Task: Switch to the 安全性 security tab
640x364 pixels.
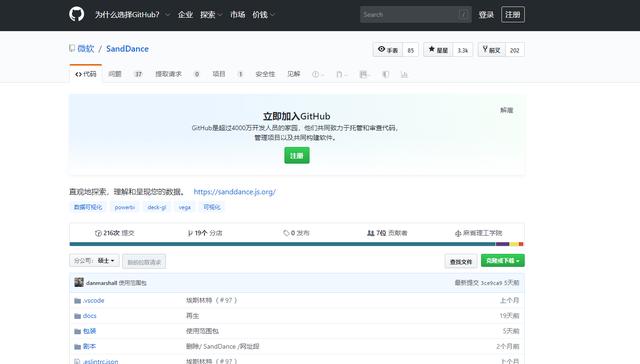Action: pos(265,74)
